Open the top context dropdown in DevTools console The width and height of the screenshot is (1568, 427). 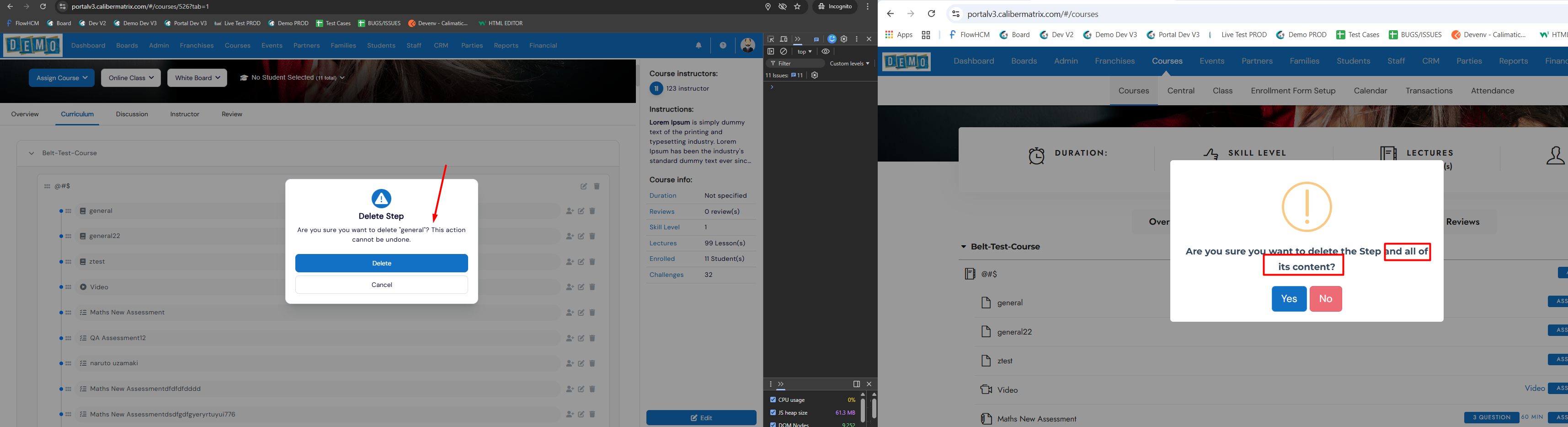click(805, 52)
